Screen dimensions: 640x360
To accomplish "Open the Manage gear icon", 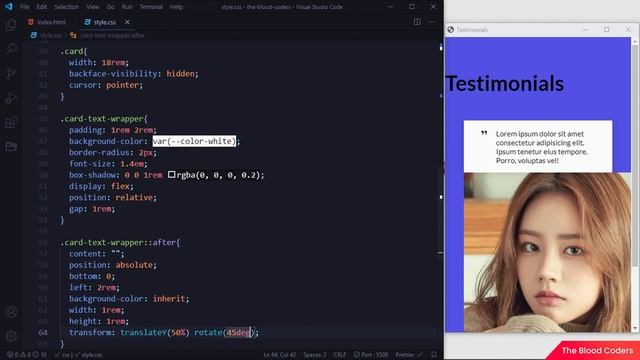I will point(11,336).
